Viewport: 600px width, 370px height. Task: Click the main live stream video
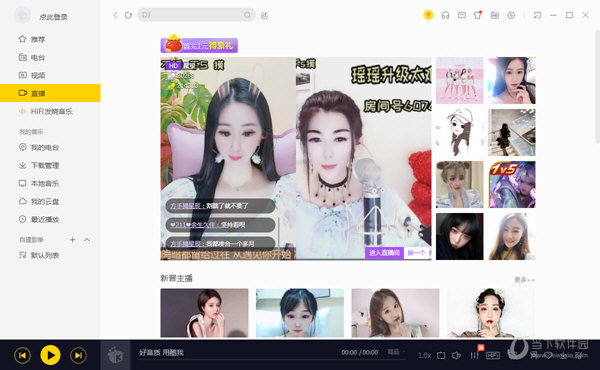[296, 158]
